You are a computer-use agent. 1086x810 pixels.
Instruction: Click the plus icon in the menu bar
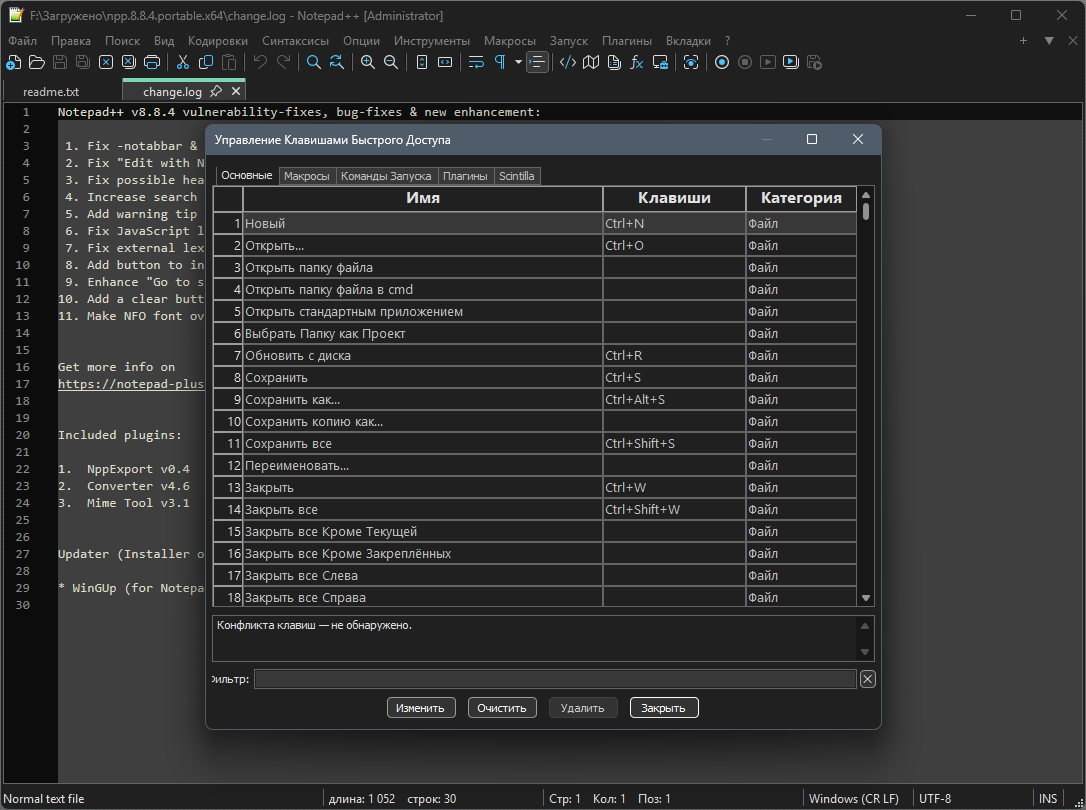(1023, 41)
